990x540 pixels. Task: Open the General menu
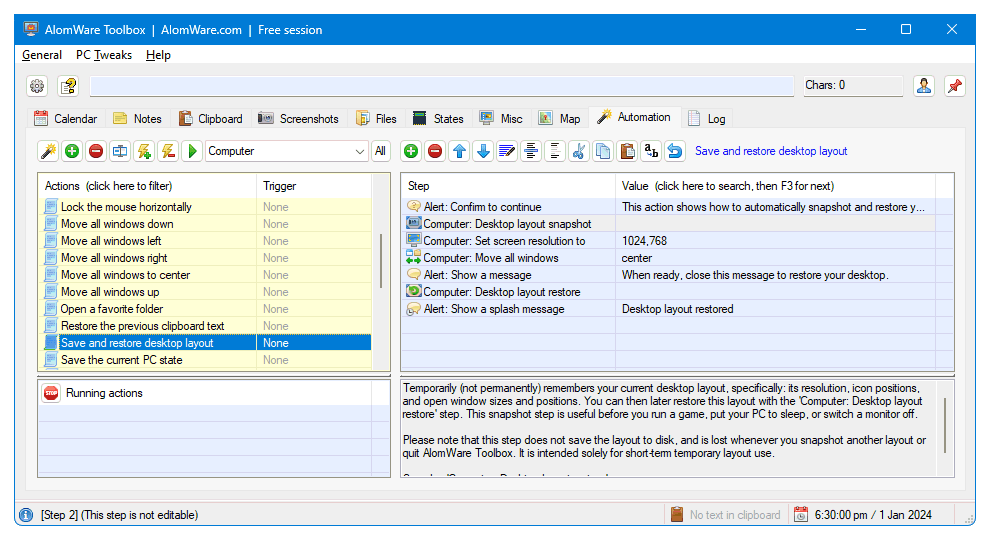[x=42, y=55]
